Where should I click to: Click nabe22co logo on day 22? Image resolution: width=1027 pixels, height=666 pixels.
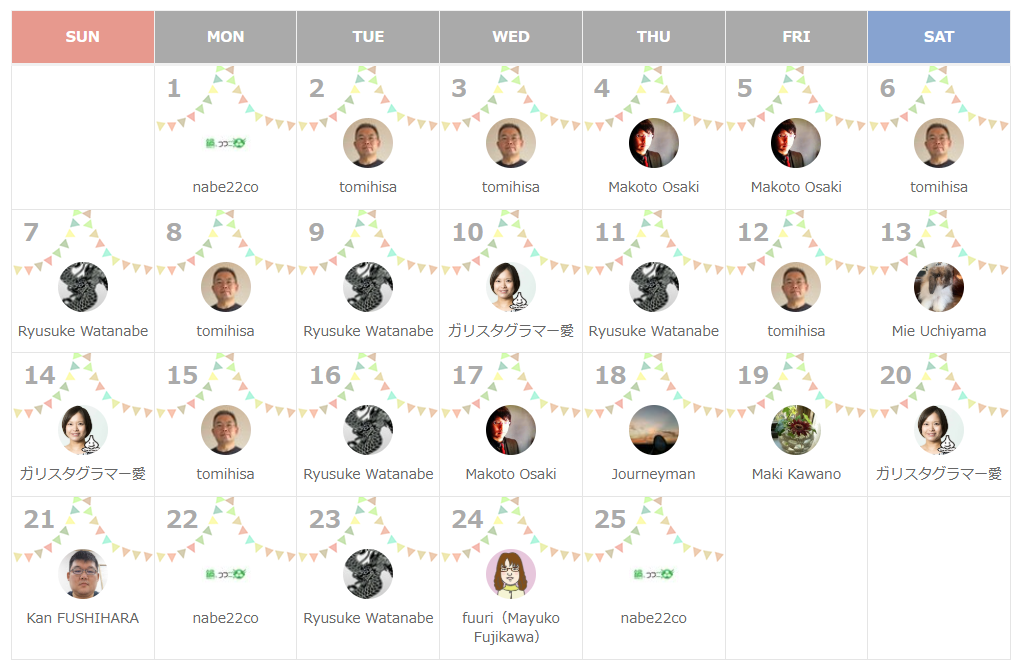click(225, 574)
